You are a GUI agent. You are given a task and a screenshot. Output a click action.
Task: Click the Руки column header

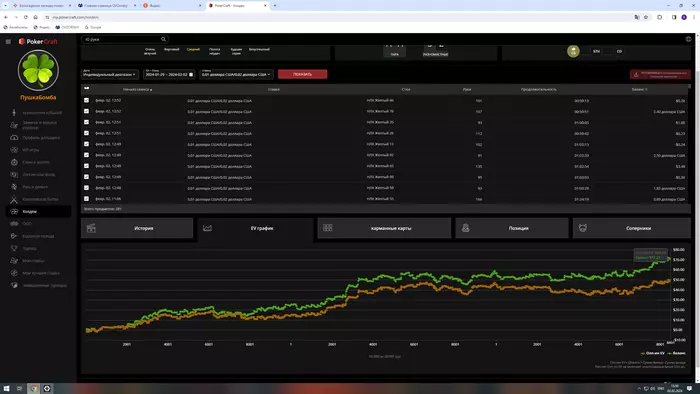467,90
